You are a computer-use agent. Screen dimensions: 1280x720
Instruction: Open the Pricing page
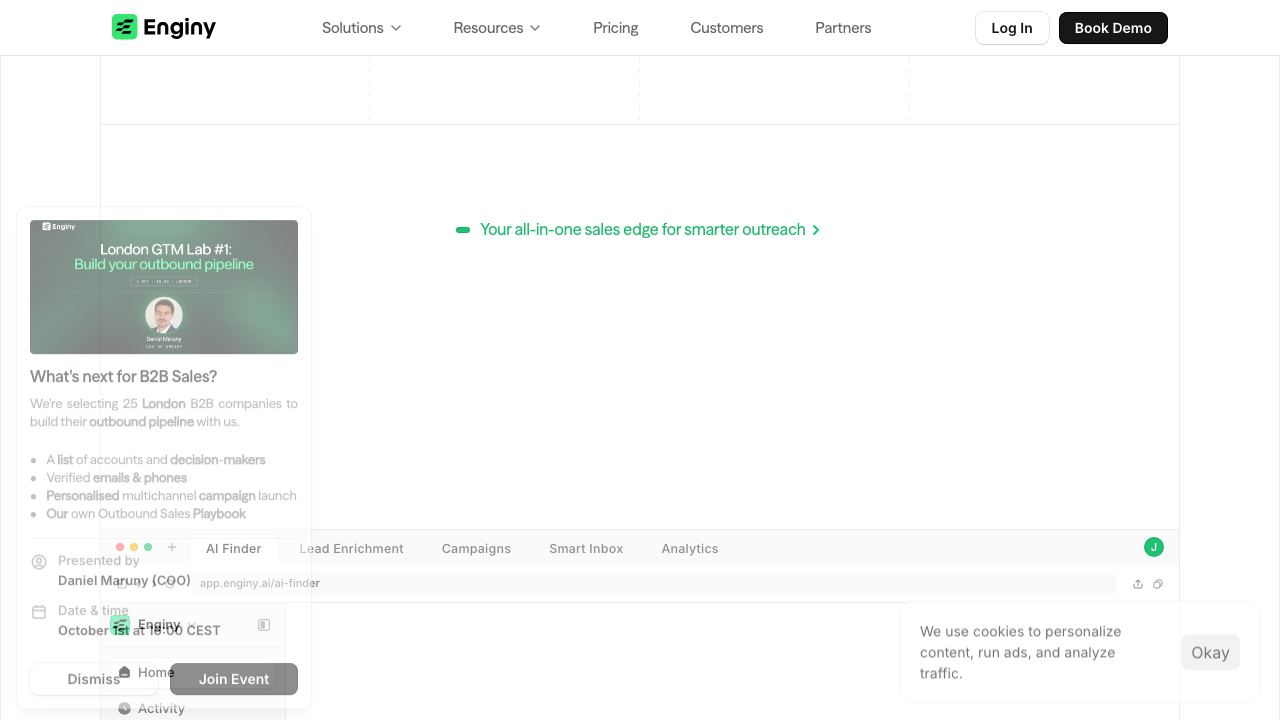(616, 28)
